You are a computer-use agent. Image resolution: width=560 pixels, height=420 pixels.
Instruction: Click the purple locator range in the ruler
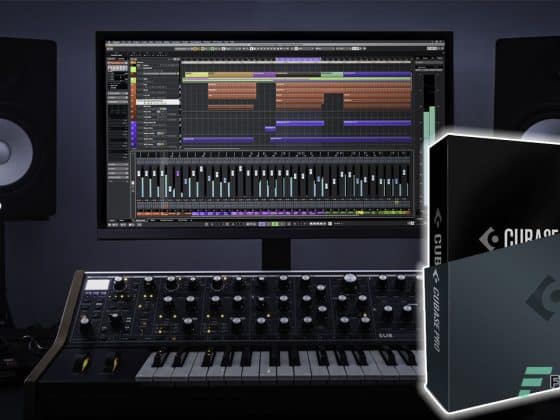[x=298, y=60]
